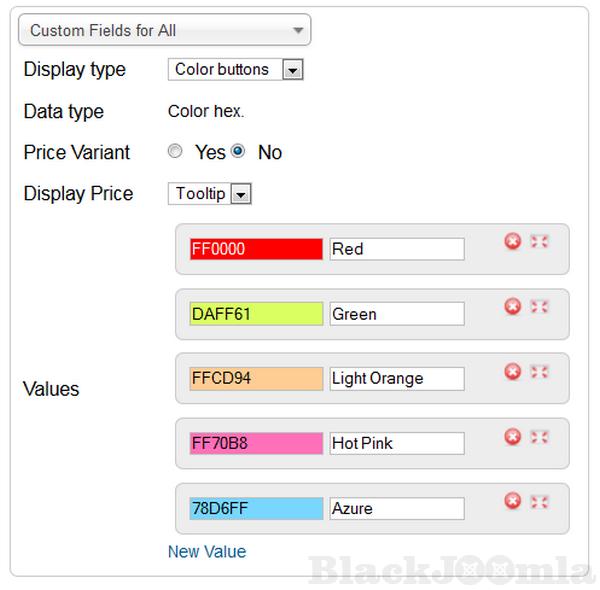Open the Custom Fields for All dropdown
Screen dimensions: 600x590
[165, 30]
